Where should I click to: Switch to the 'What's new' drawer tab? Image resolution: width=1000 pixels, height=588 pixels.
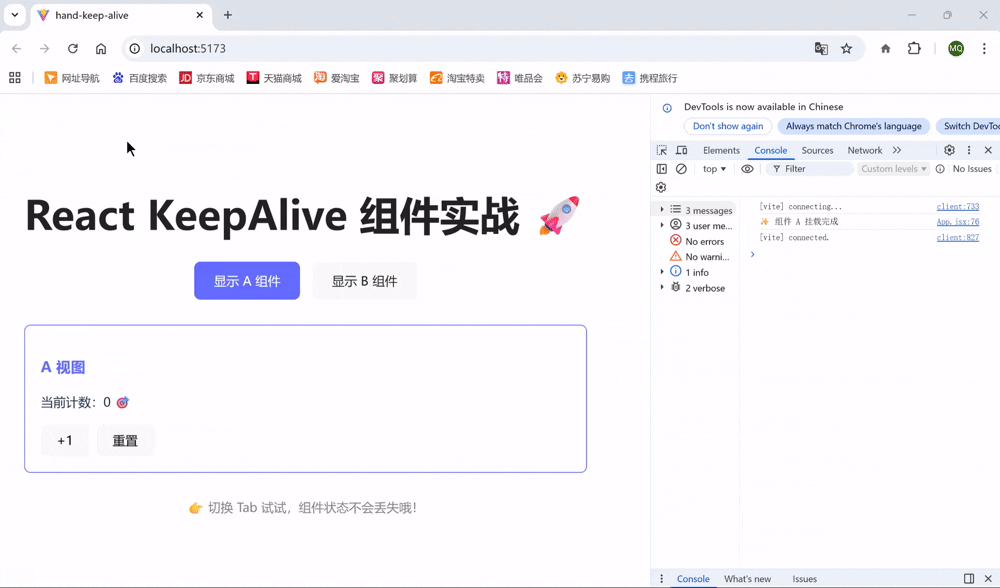pyautogui.click(x=747, y=578)
